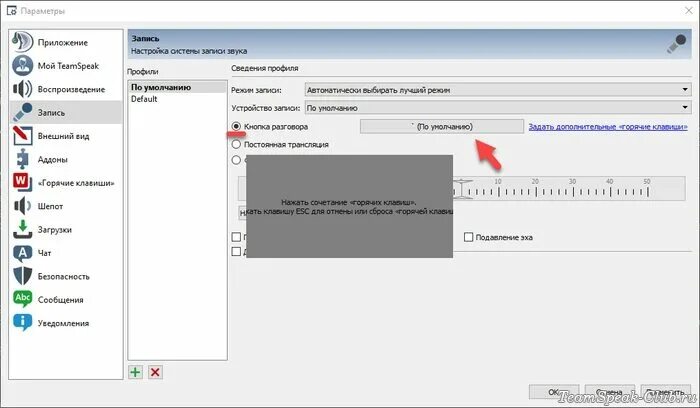This screenshot has height=408, width=700.
Task: Expand the Режим записи dropdown
Action: pos(498,90)
